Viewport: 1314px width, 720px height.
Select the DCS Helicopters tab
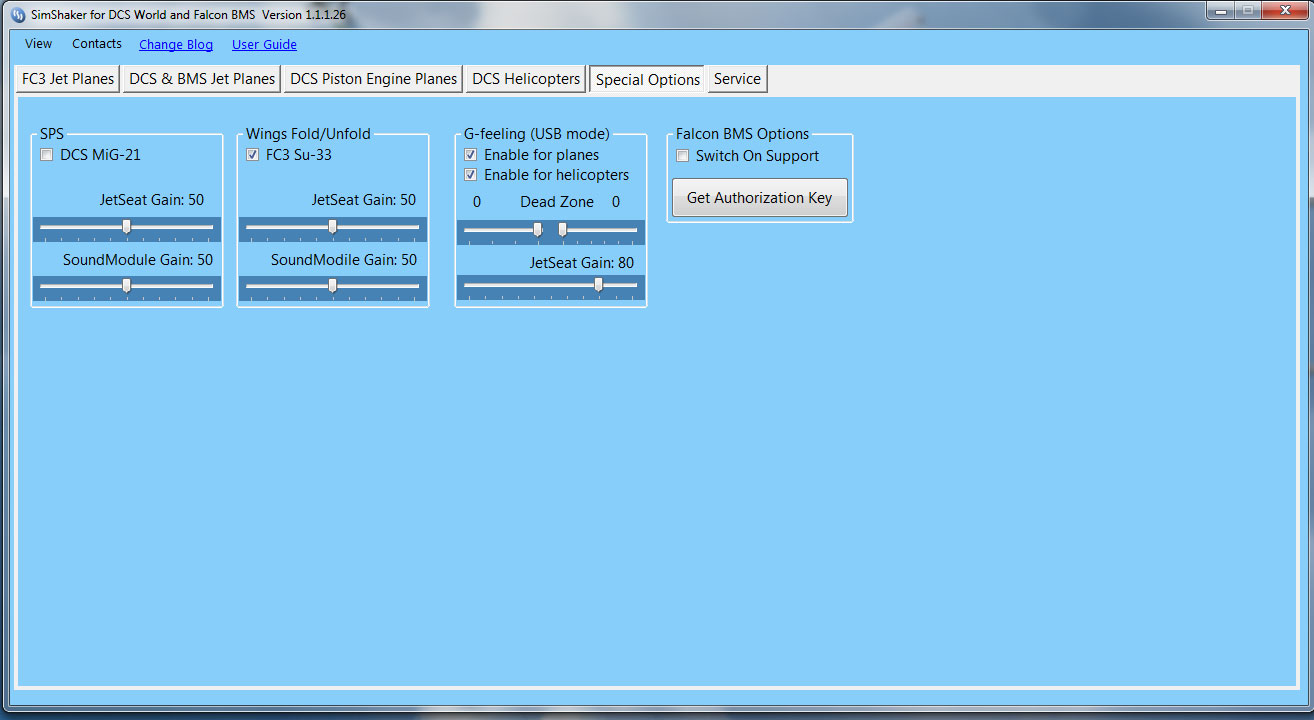[x=526, y=79]
